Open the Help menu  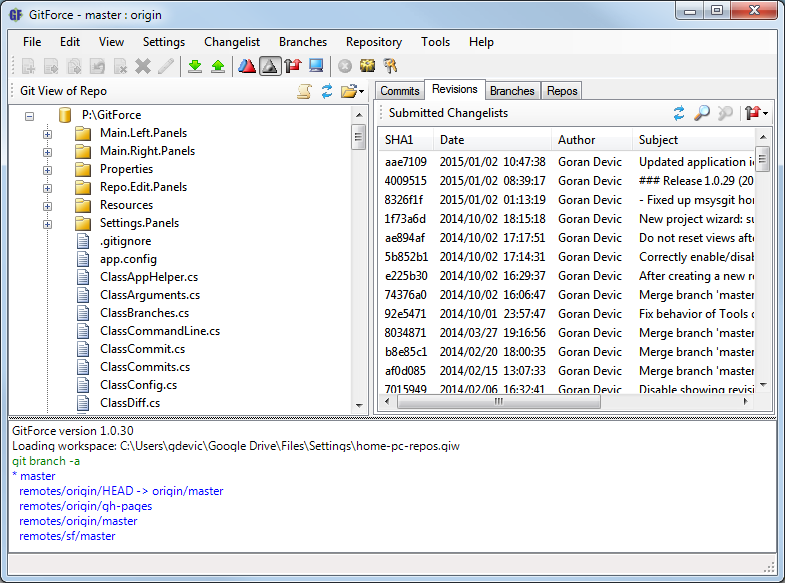(481, 42)
